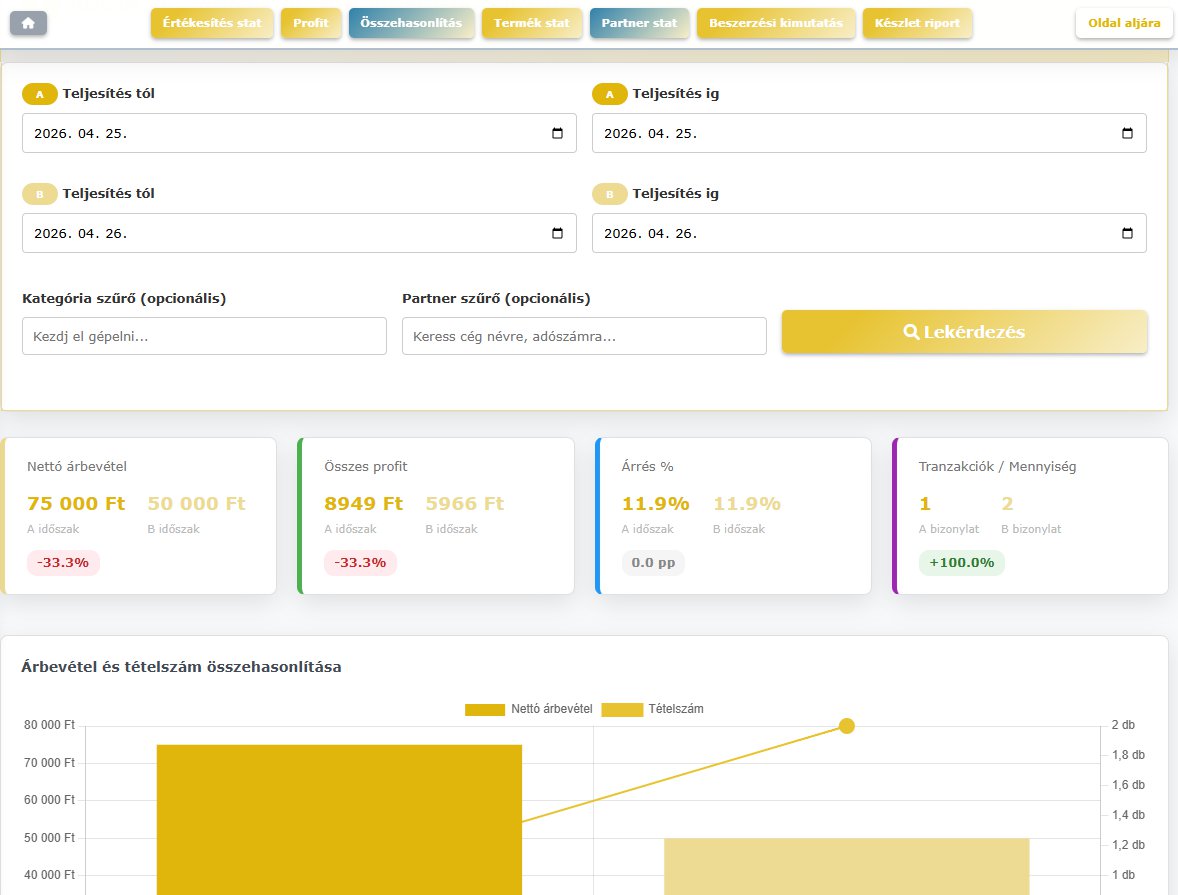Click the yellow data point on the Tételszám line
This screenshot has height=895, width=1178.
[x=847, y=726]
